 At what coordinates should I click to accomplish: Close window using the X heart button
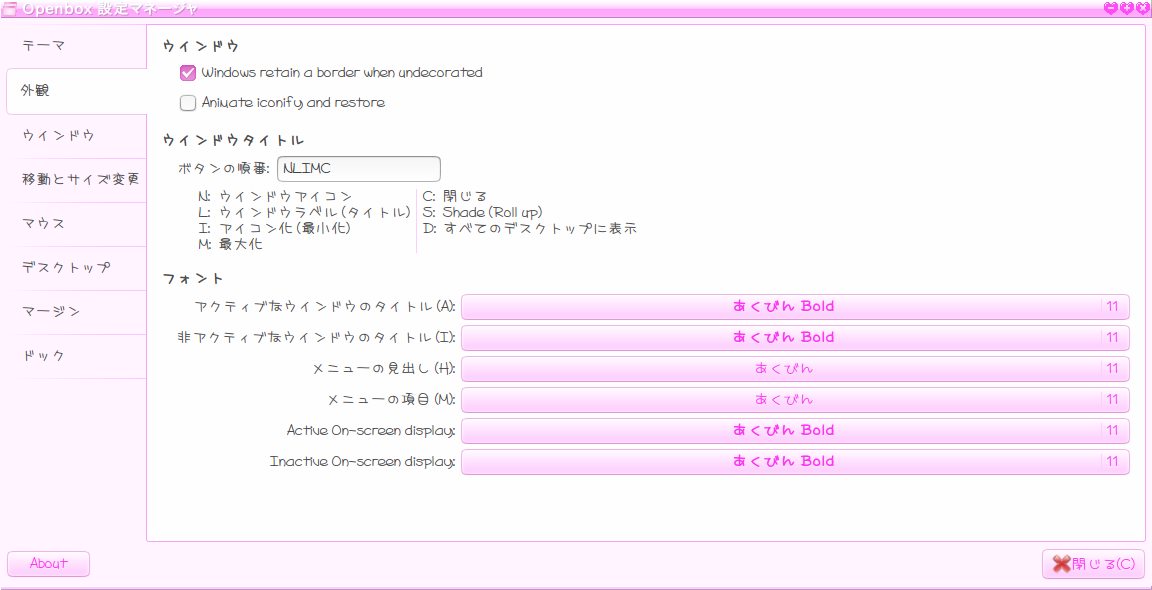click(x=1141, y=9)
